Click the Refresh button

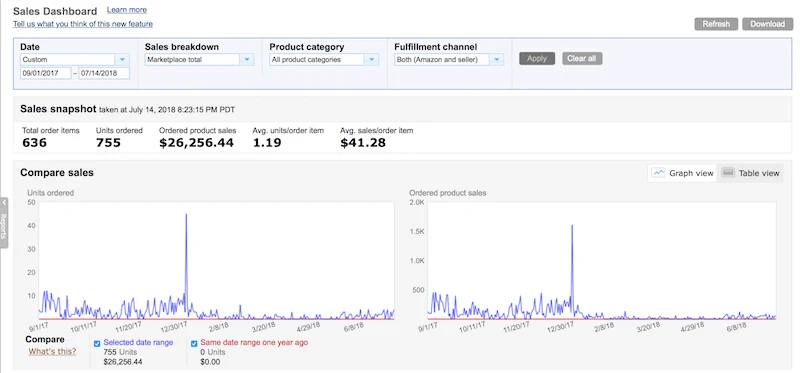pyautogui.click(x=716, y=24)
